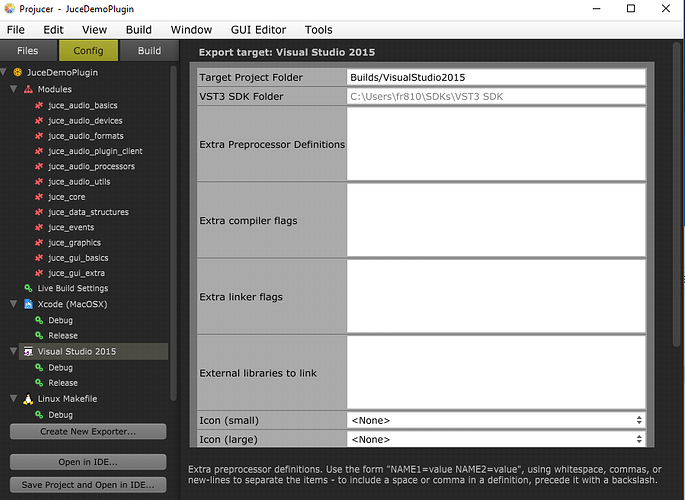Click the Visual Studio Release configuration icon

tap(39, 383)
